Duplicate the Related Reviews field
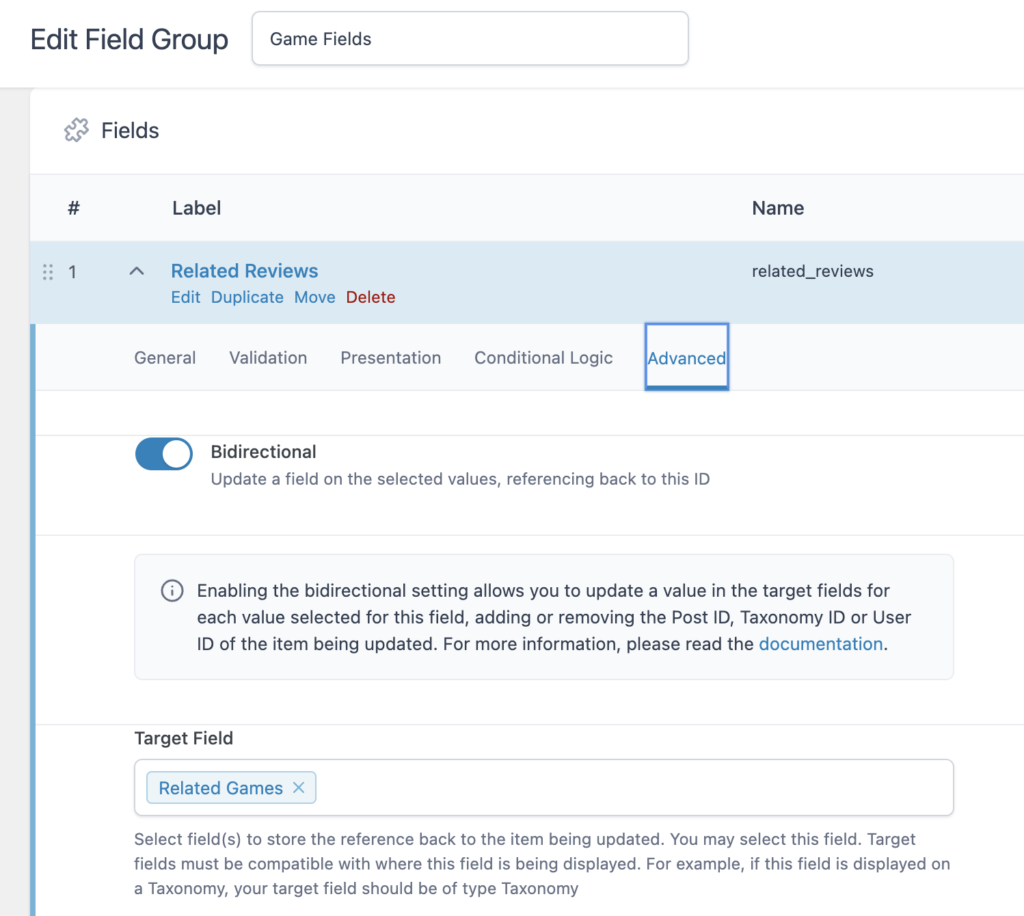This screenshot has width=1024, height=916. tap(247, 297)
